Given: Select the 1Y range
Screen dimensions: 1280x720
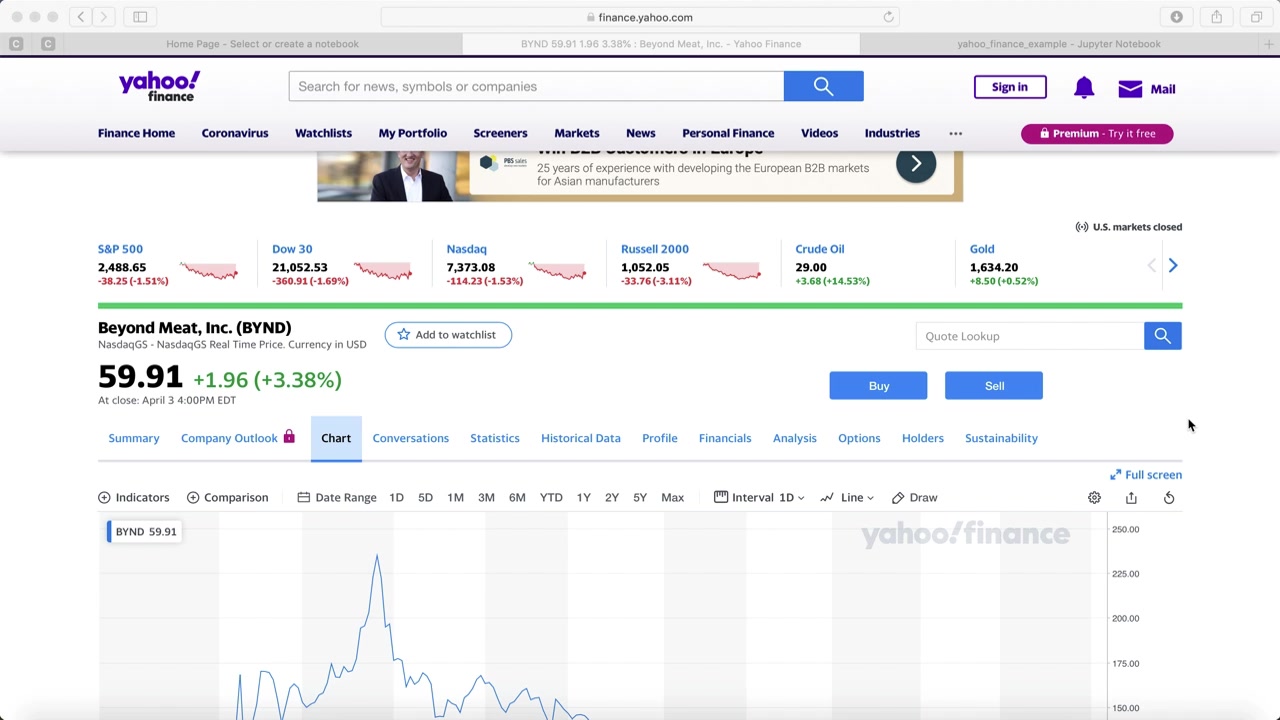Looking at the screenshot, I should (583, 497).
